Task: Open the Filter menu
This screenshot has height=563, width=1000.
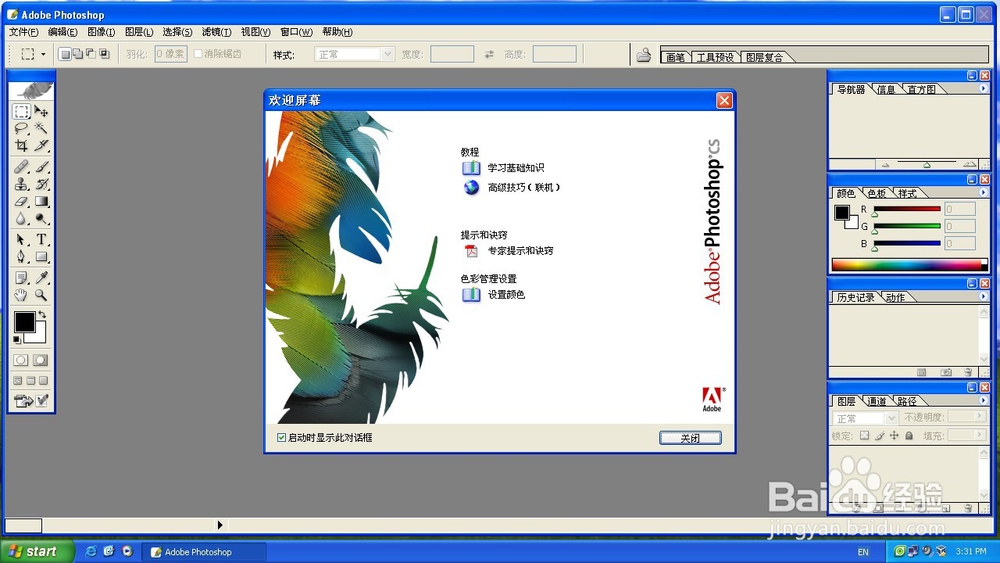Action: [x=216, y=32]
